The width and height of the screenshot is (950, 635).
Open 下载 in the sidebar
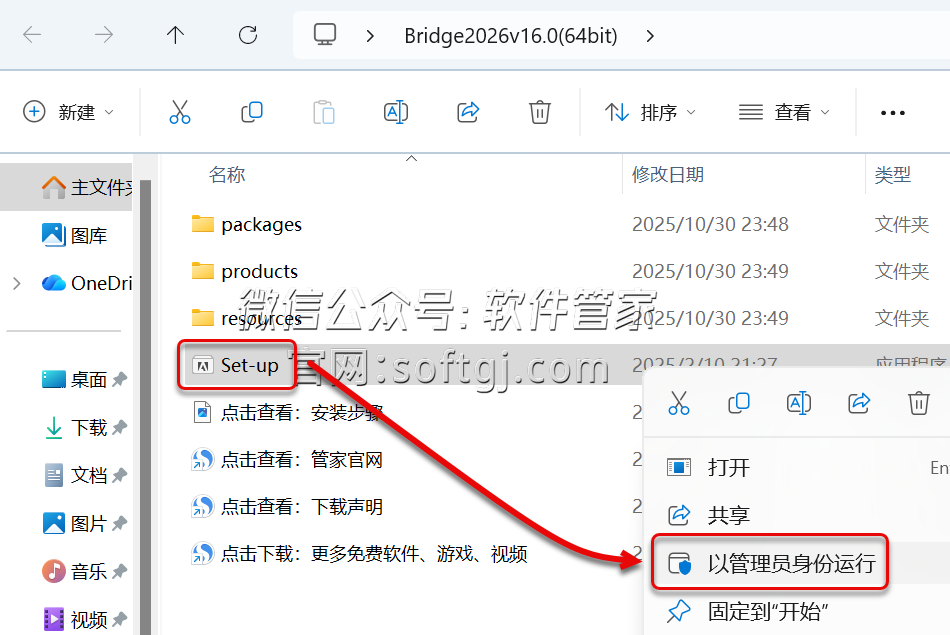[73, 428]
